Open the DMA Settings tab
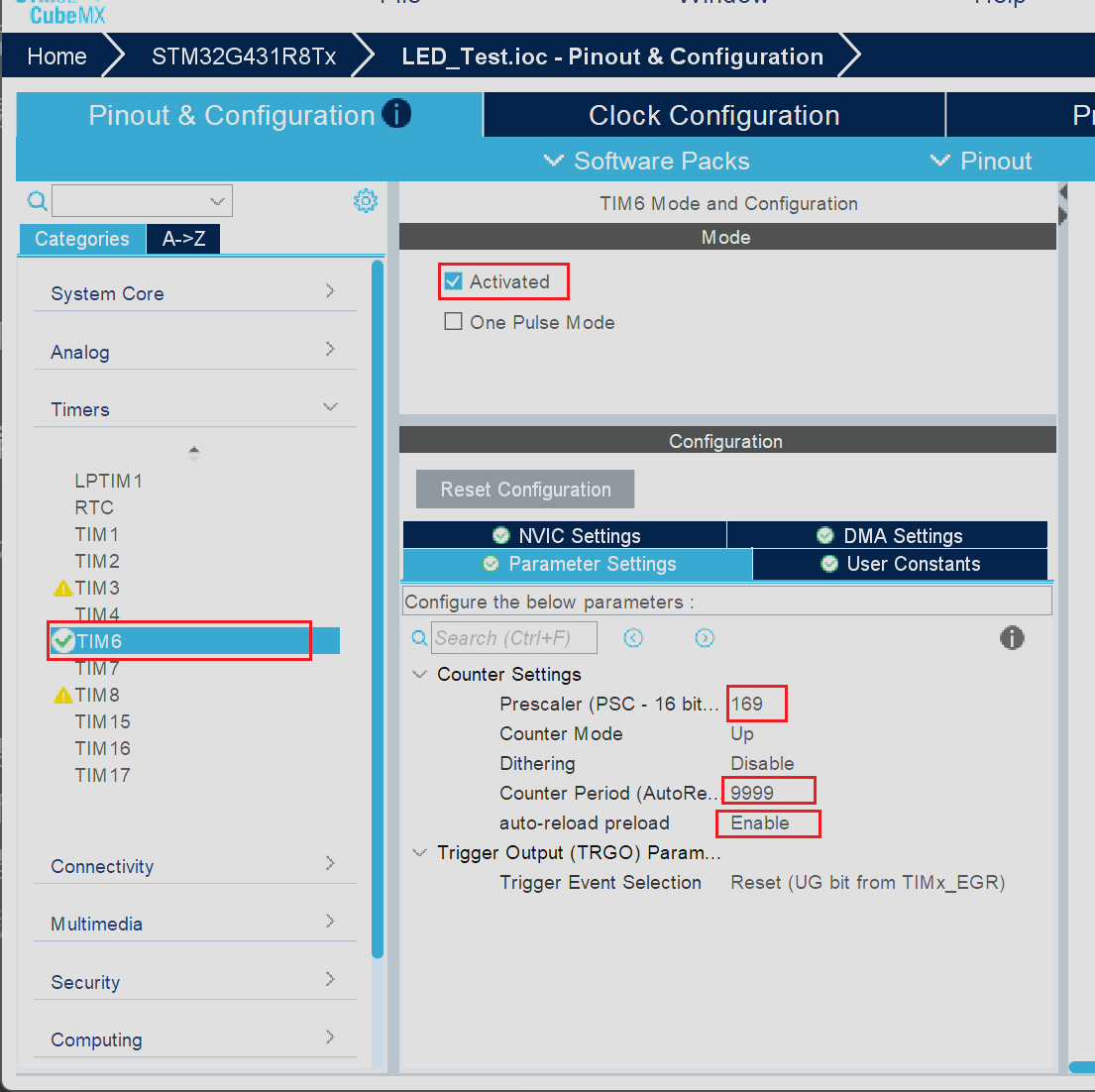 pos(888,535)
